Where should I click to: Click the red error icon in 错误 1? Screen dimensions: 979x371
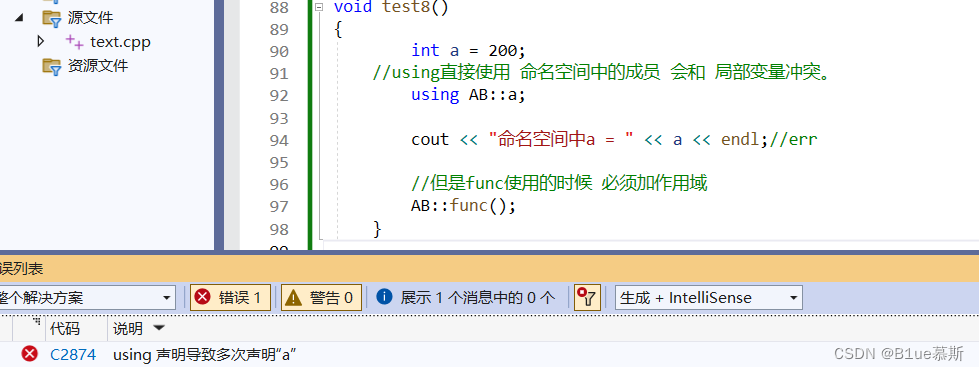tap(202, 297)
